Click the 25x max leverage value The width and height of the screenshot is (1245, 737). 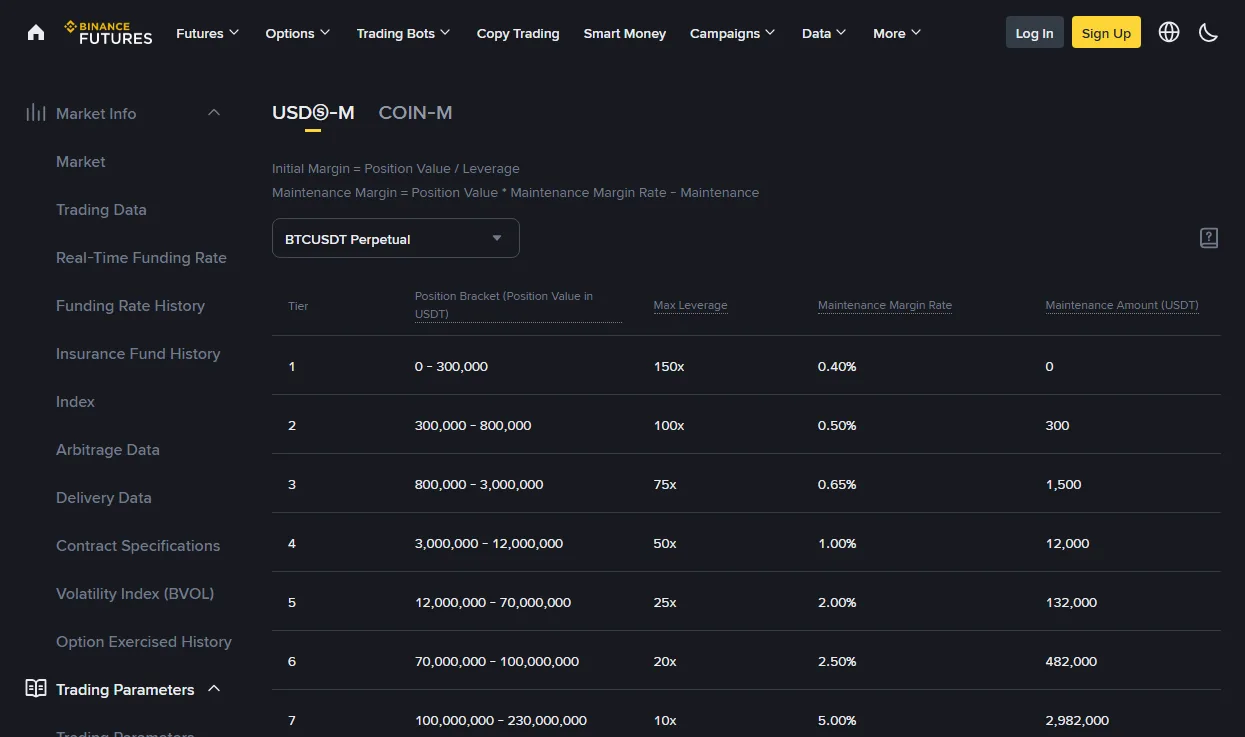pos(665,602)
